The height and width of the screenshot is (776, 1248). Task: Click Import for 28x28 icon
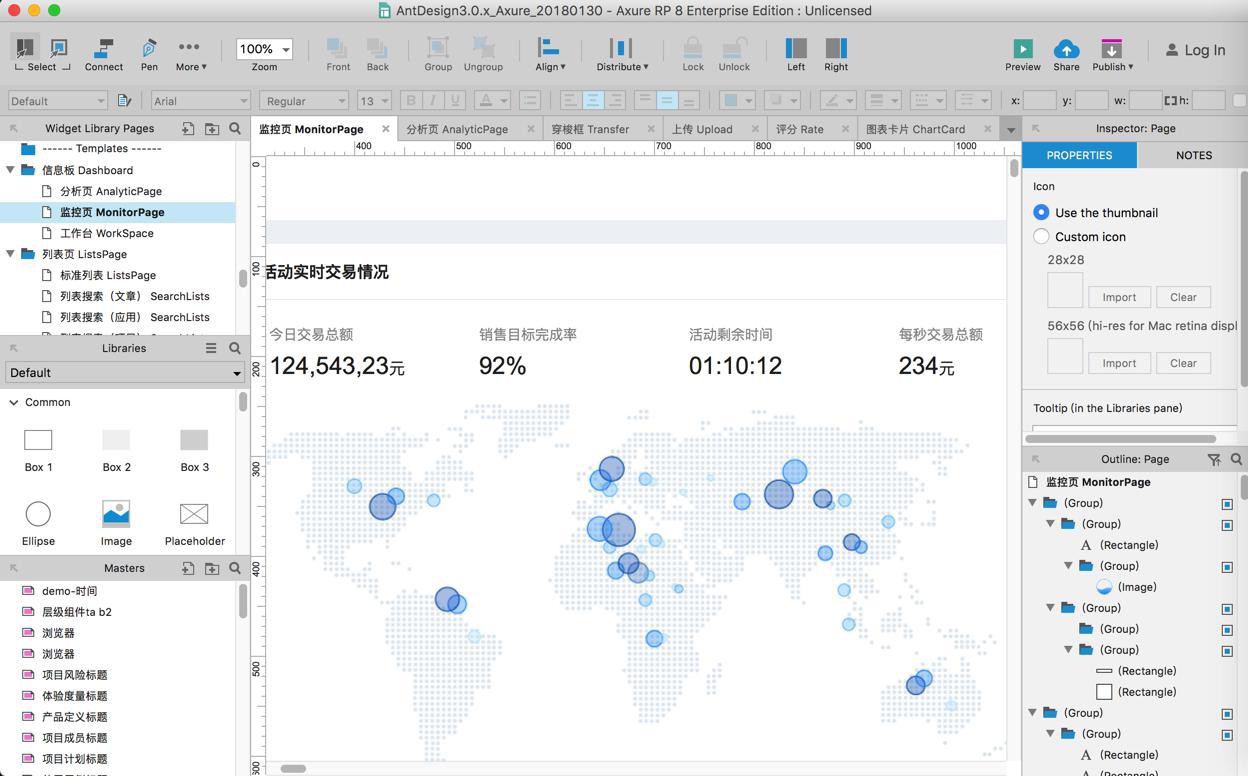coord(1119,297)
